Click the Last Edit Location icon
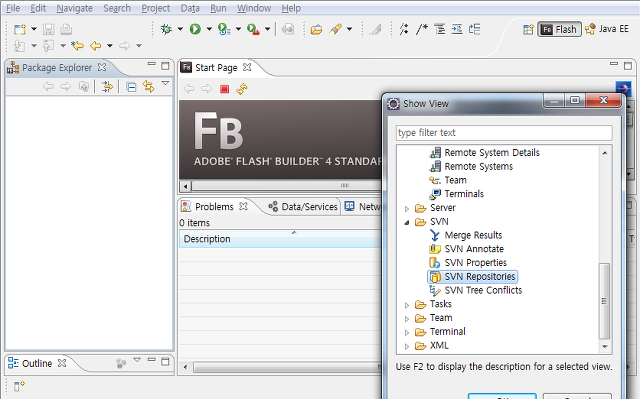Viewport: 640px width, 399px height. (x=77, y=46)
